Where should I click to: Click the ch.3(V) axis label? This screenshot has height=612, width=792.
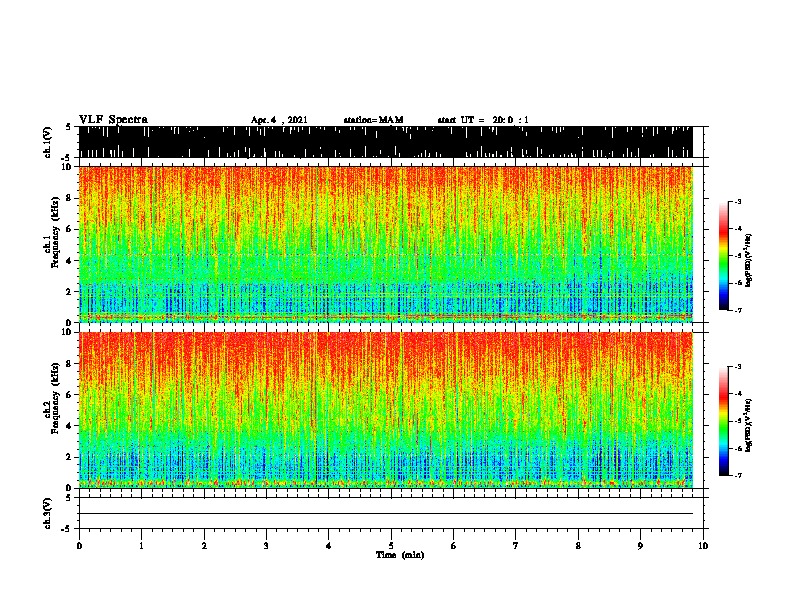[48, 513]
